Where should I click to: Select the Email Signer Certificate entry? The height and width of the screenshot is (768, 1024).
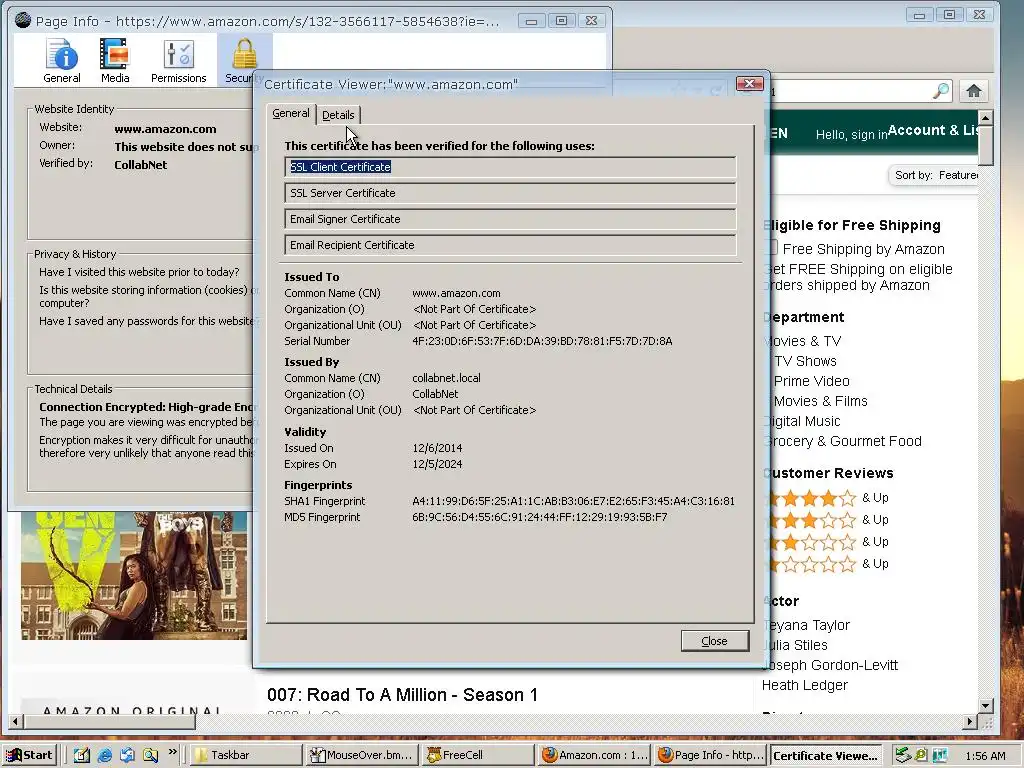[x=510, y=219]
